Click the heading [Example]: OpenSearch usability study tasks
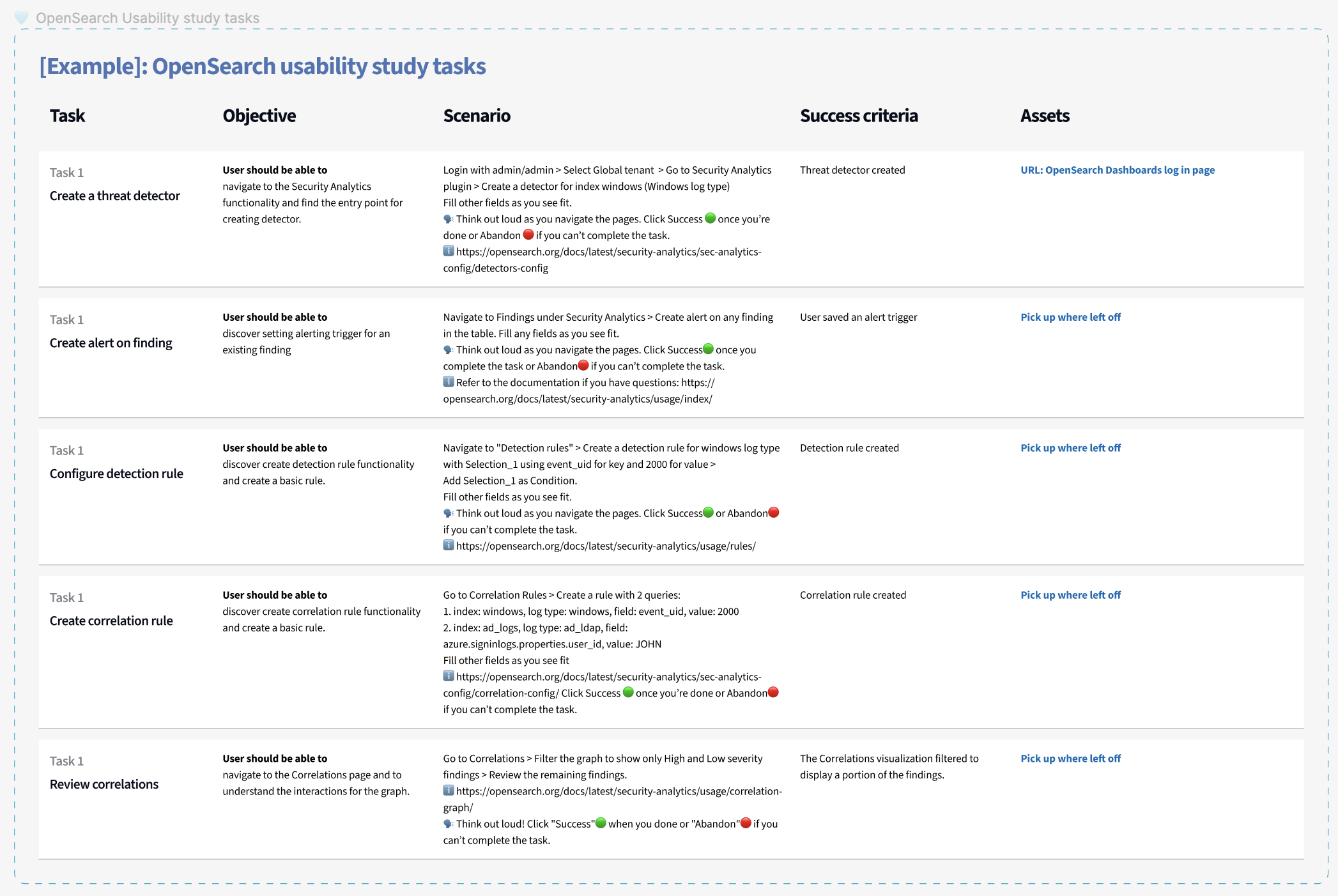The image size is (1338, 896). (x=263, y=66)
